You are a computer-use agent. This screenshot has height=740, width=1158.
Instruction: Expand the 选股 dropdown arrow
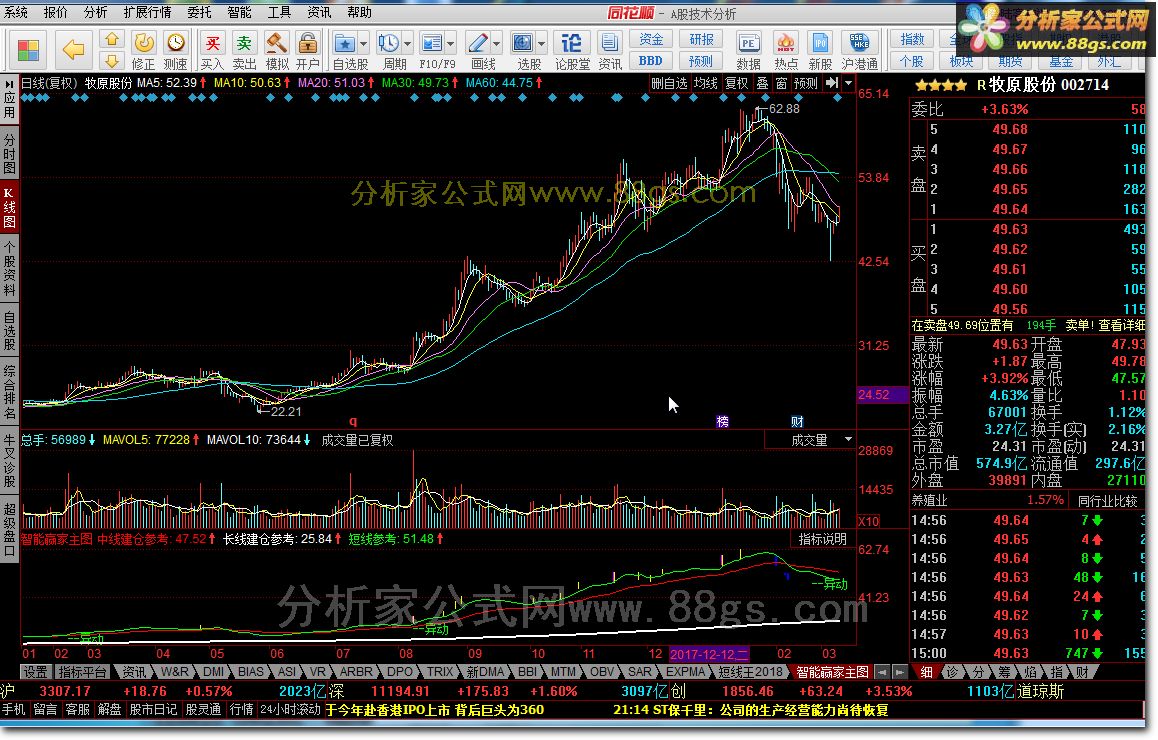click(x=541, y=43)
